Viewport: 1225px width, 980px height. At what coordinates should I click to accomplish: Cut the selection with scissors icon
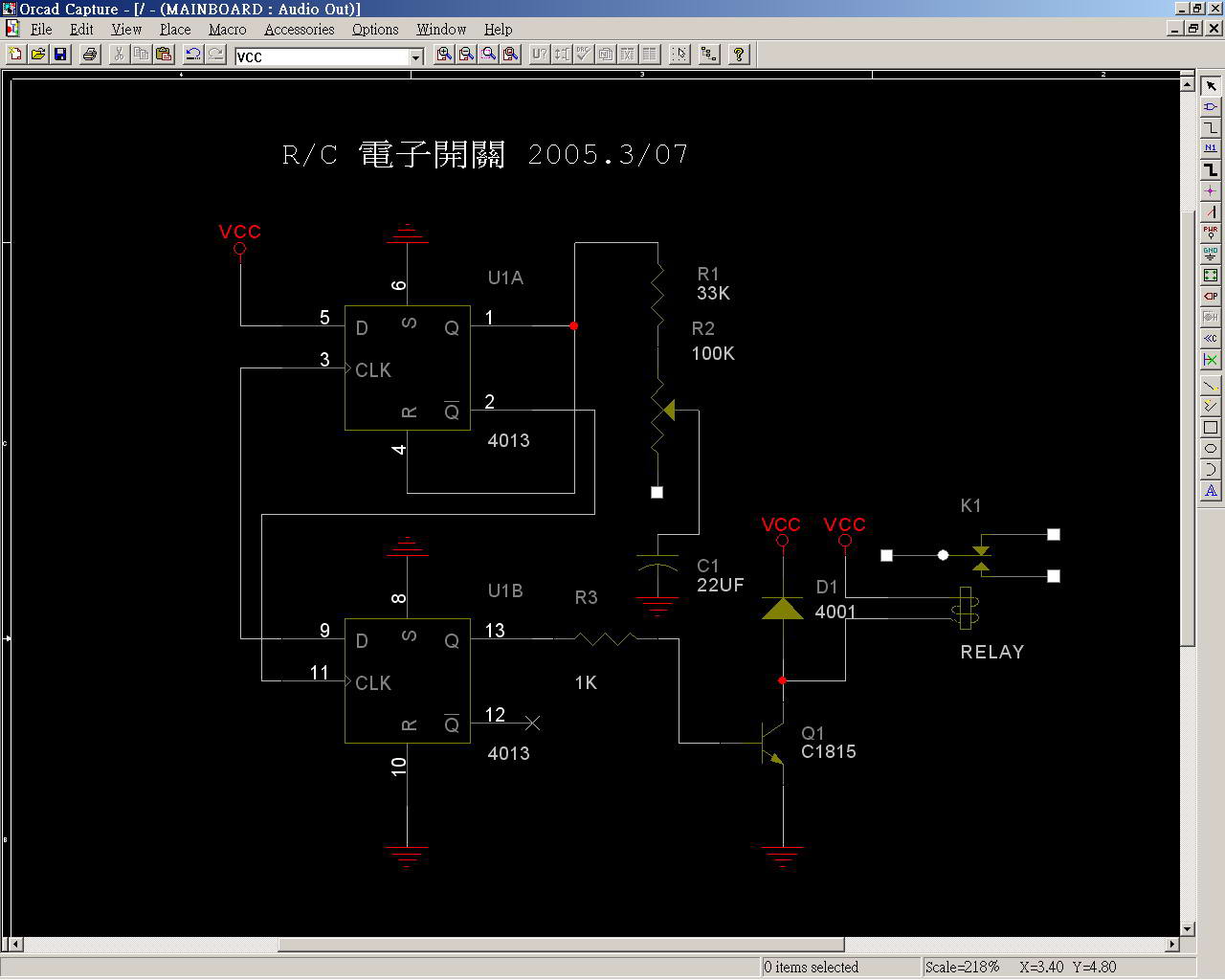click(119, 55)
